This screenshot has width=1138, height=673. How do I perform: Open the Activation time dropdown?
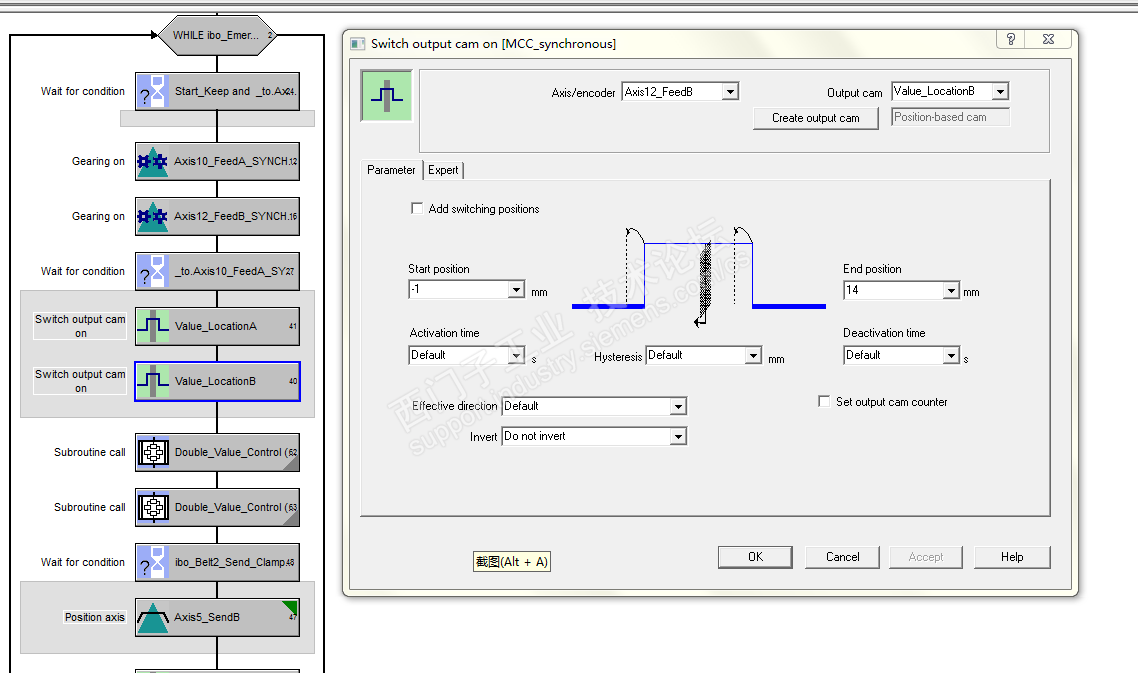coord(516,355)
